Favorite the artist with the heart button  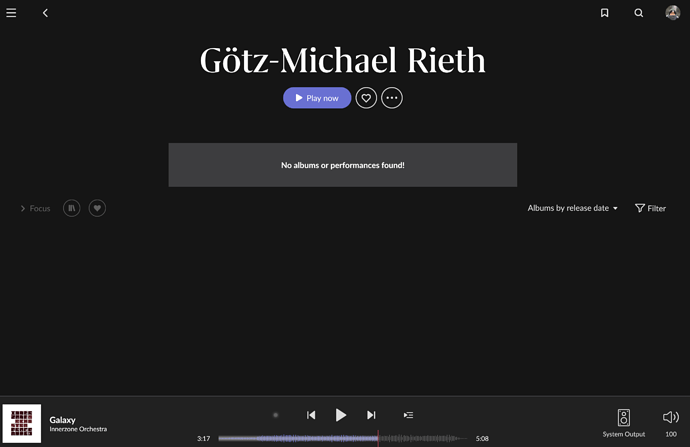(366, 98)
